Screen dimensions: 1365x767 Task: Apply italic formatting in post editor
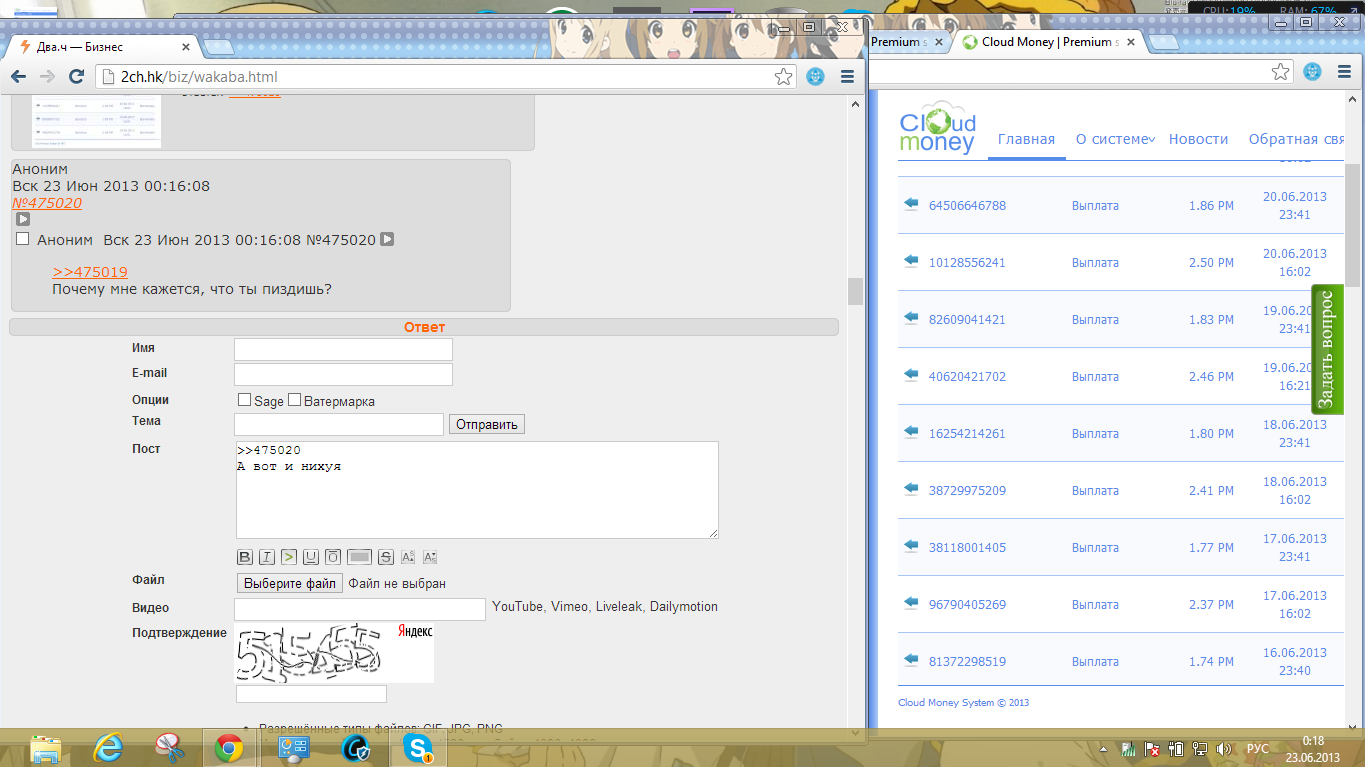tap(267, 557)
